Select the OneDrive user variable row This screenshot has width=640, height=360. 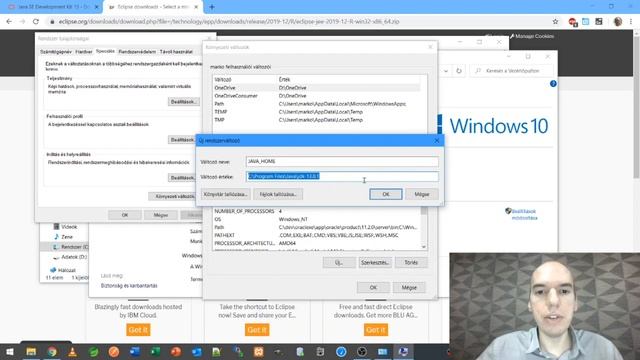click(316, 88)
